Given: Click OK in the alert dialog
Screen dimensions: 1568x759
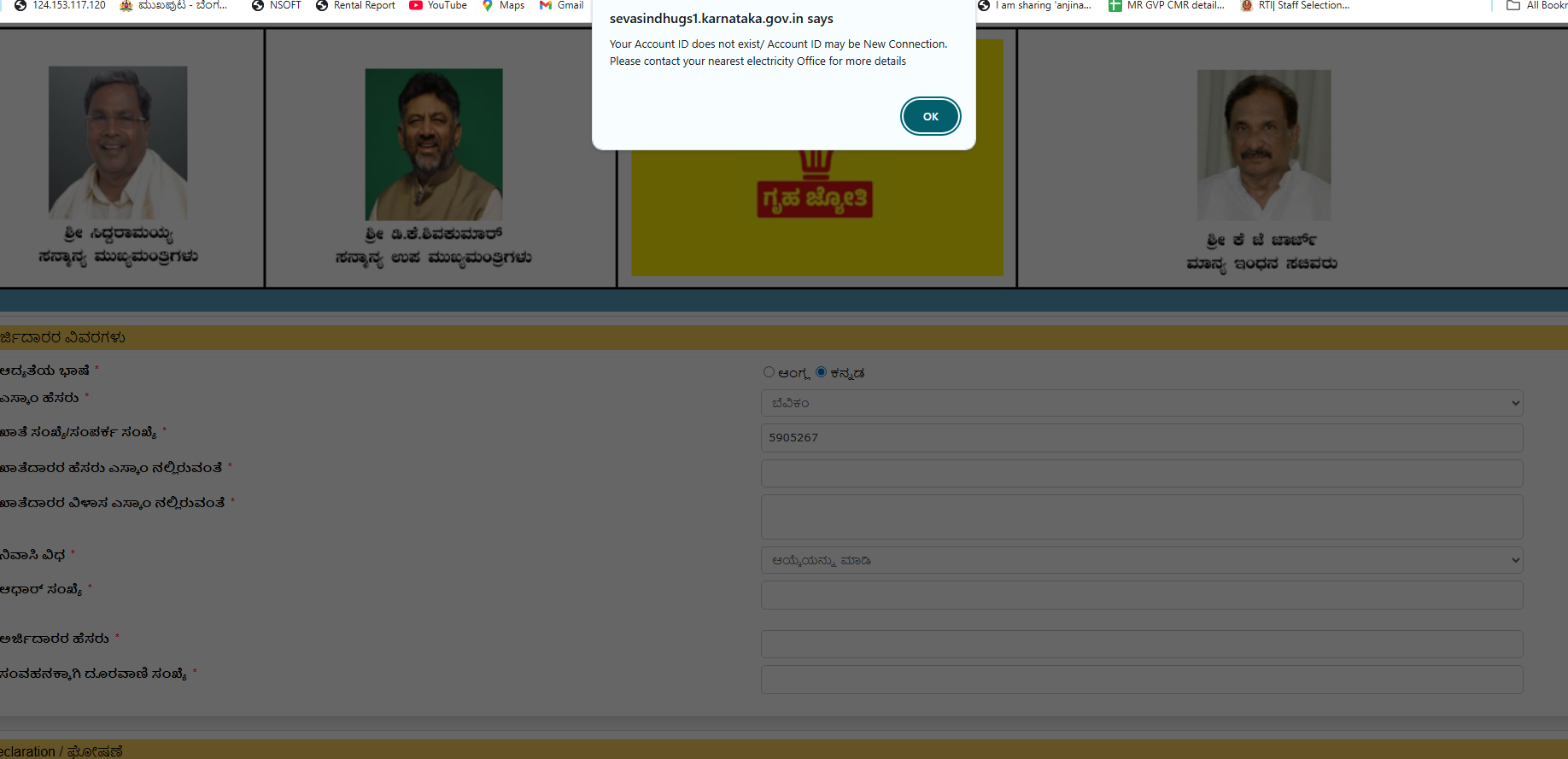Looking at the screenshot, I should point(930,116).
